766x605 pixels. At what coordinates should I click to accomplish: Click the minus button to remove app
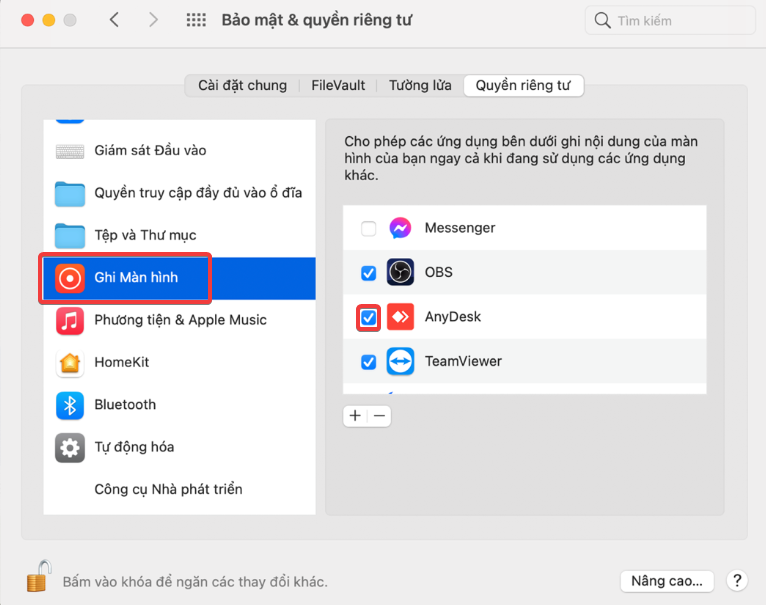point(379,416)
